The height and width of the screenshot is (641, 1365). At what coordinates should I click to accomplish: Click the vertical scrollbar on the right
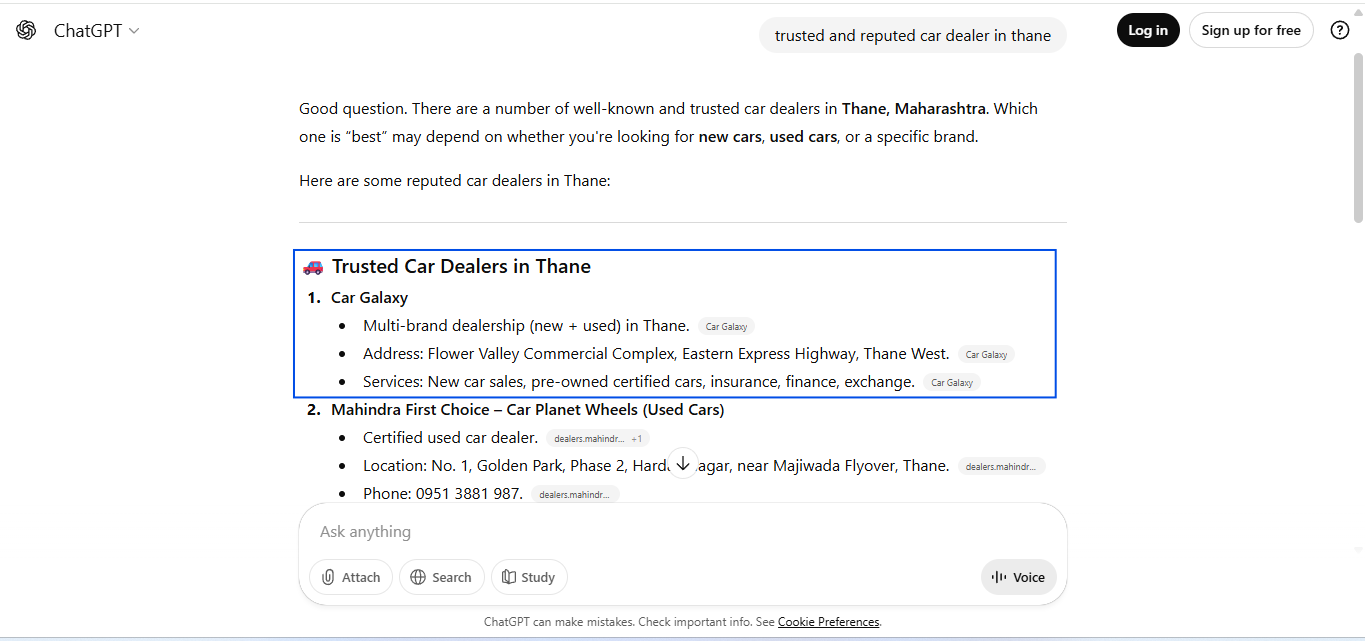coord(1358,140)
